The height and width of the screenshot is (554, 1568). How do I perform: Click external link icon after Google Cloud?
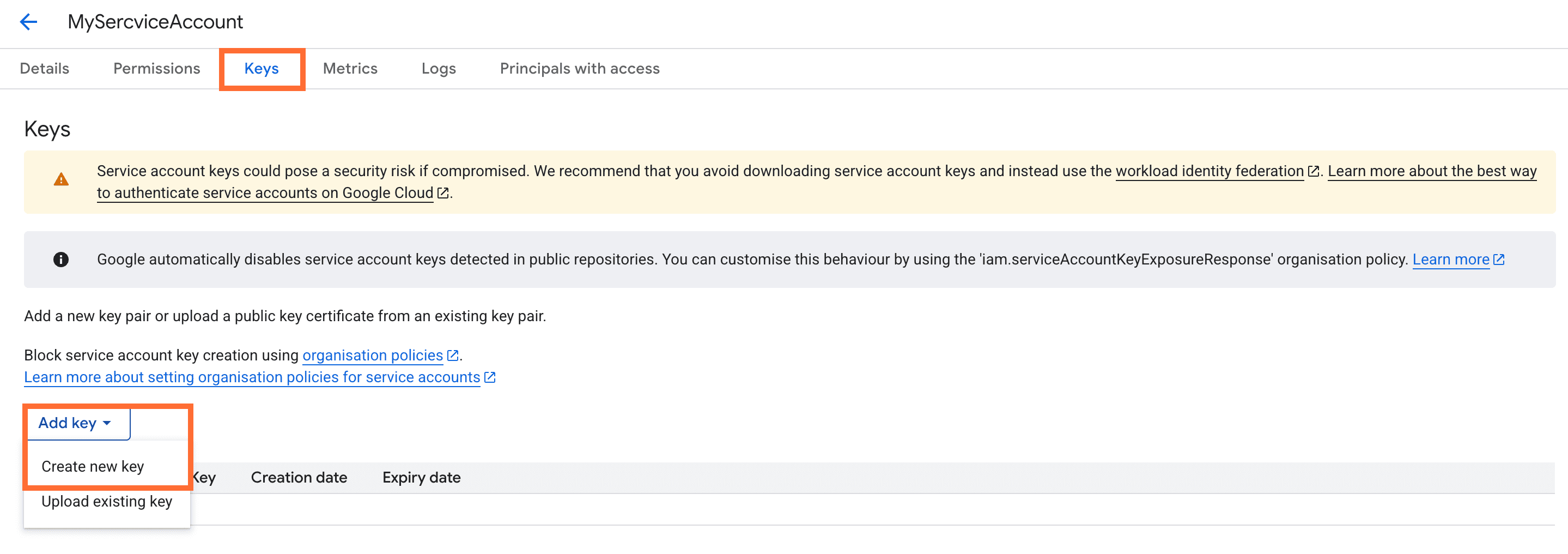[443, 193]
